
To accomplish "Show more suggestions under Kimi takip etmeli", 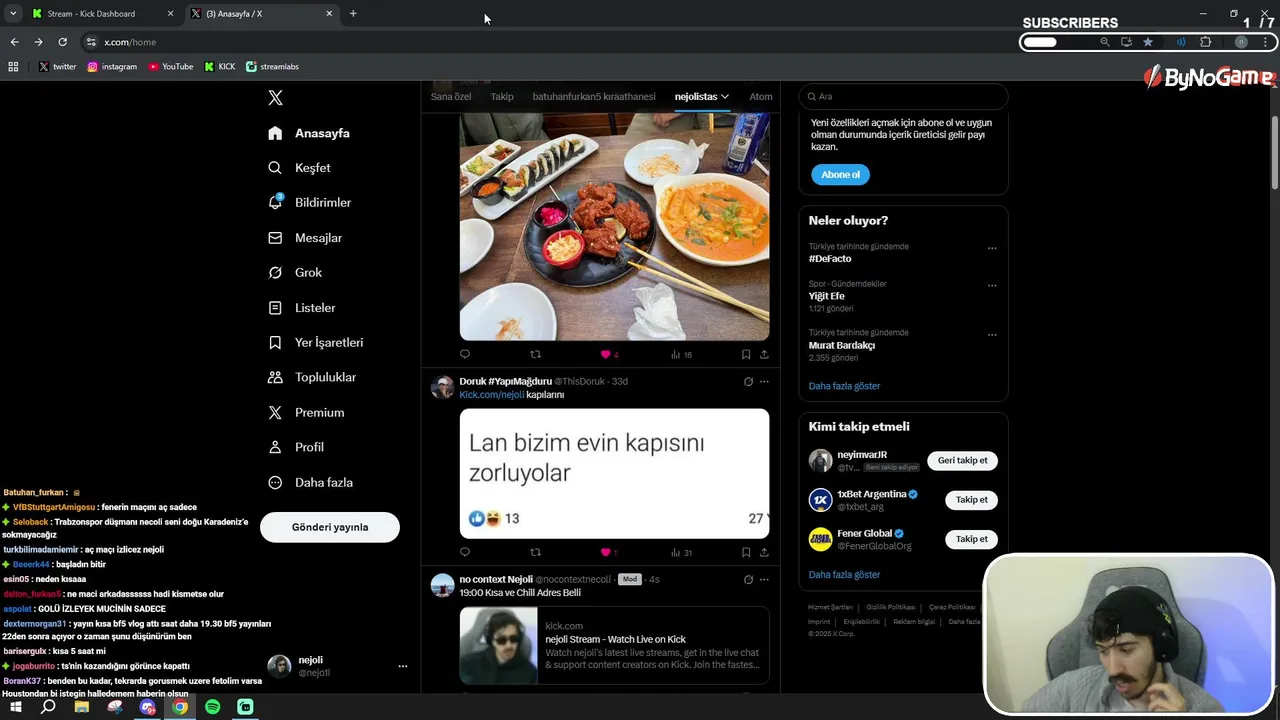I will [x=844, y=575].
